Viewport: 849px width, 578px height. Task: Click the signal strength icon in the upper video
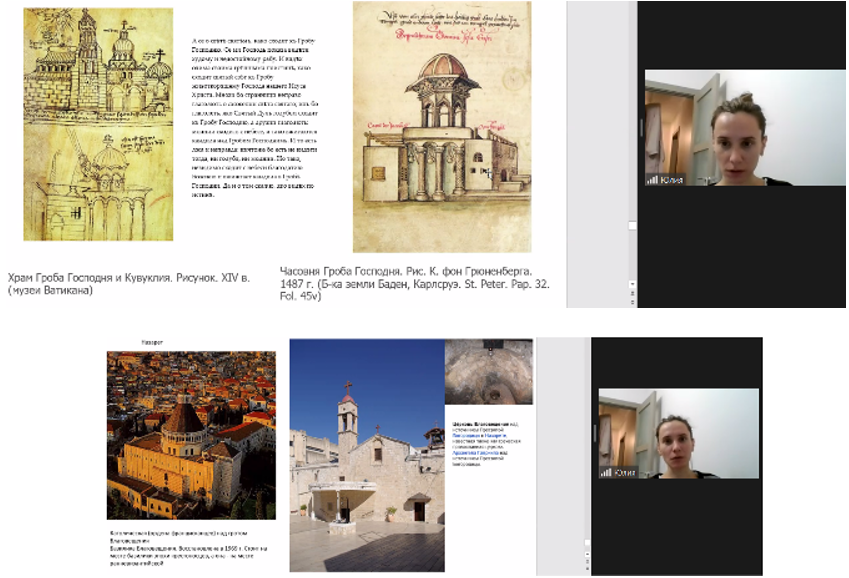coord(652,180)
